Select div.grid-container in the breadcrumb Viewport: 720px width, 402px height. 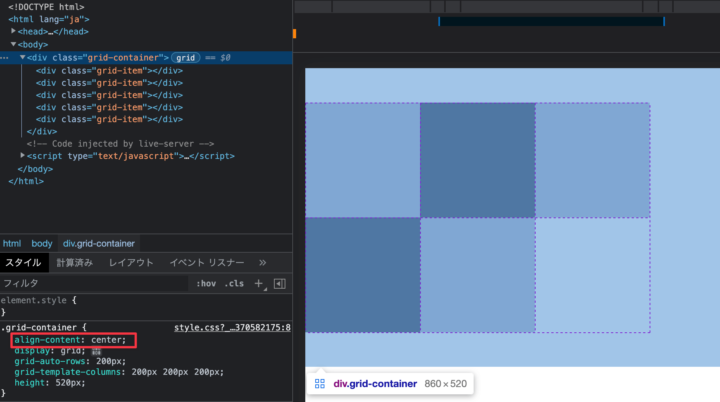99,243
